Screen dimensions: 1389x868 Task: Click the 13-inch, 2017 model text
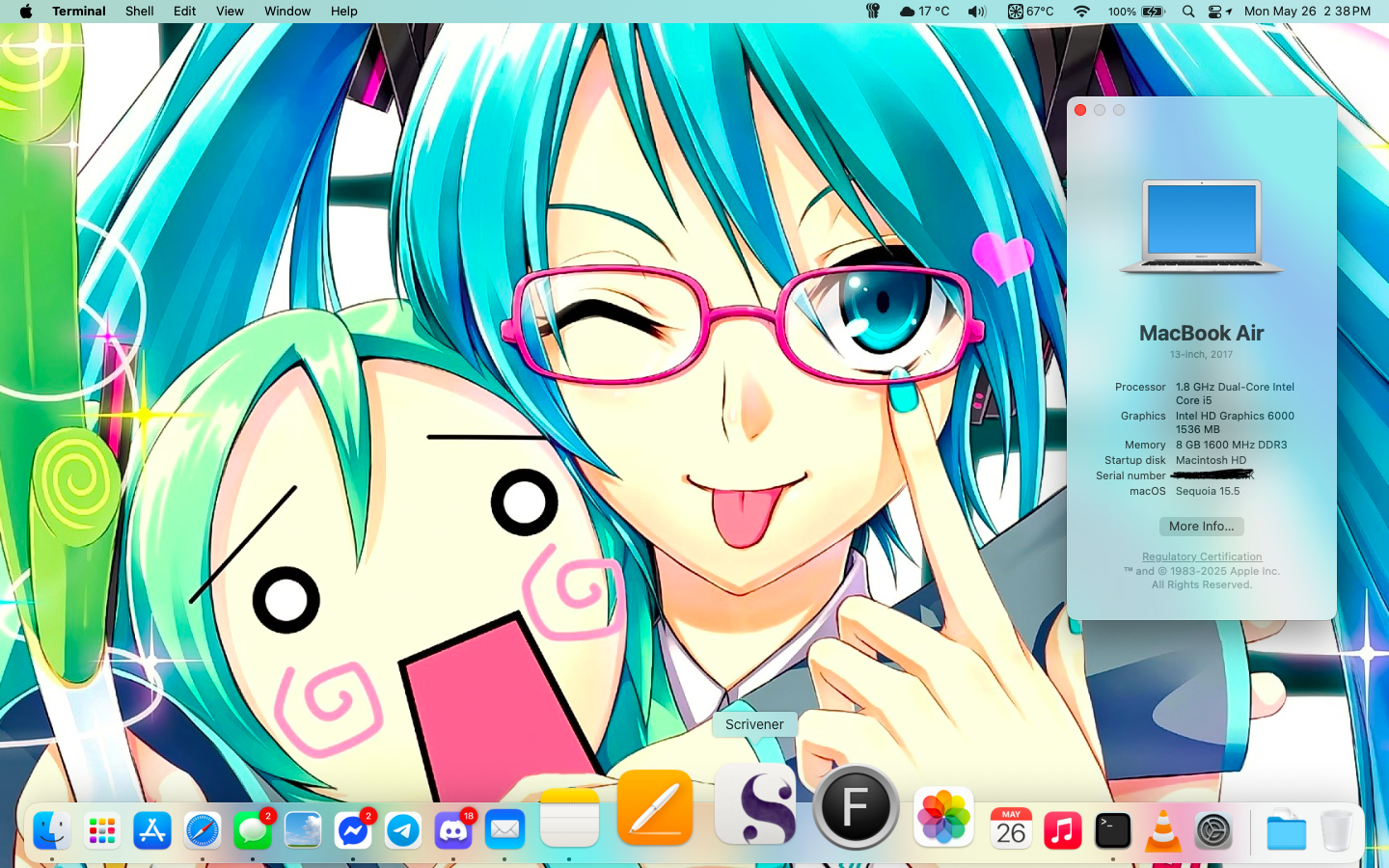pyautogui.click(x=1202, y=355)
